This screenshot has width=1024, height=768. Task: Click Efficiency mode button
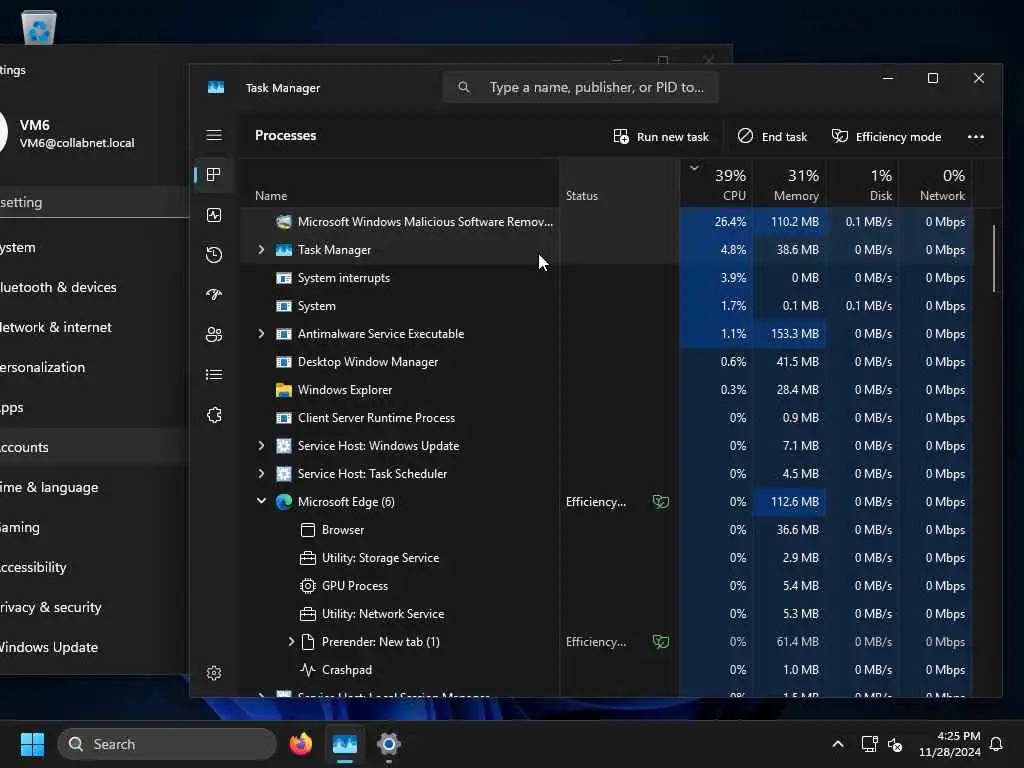pos(886,136)
